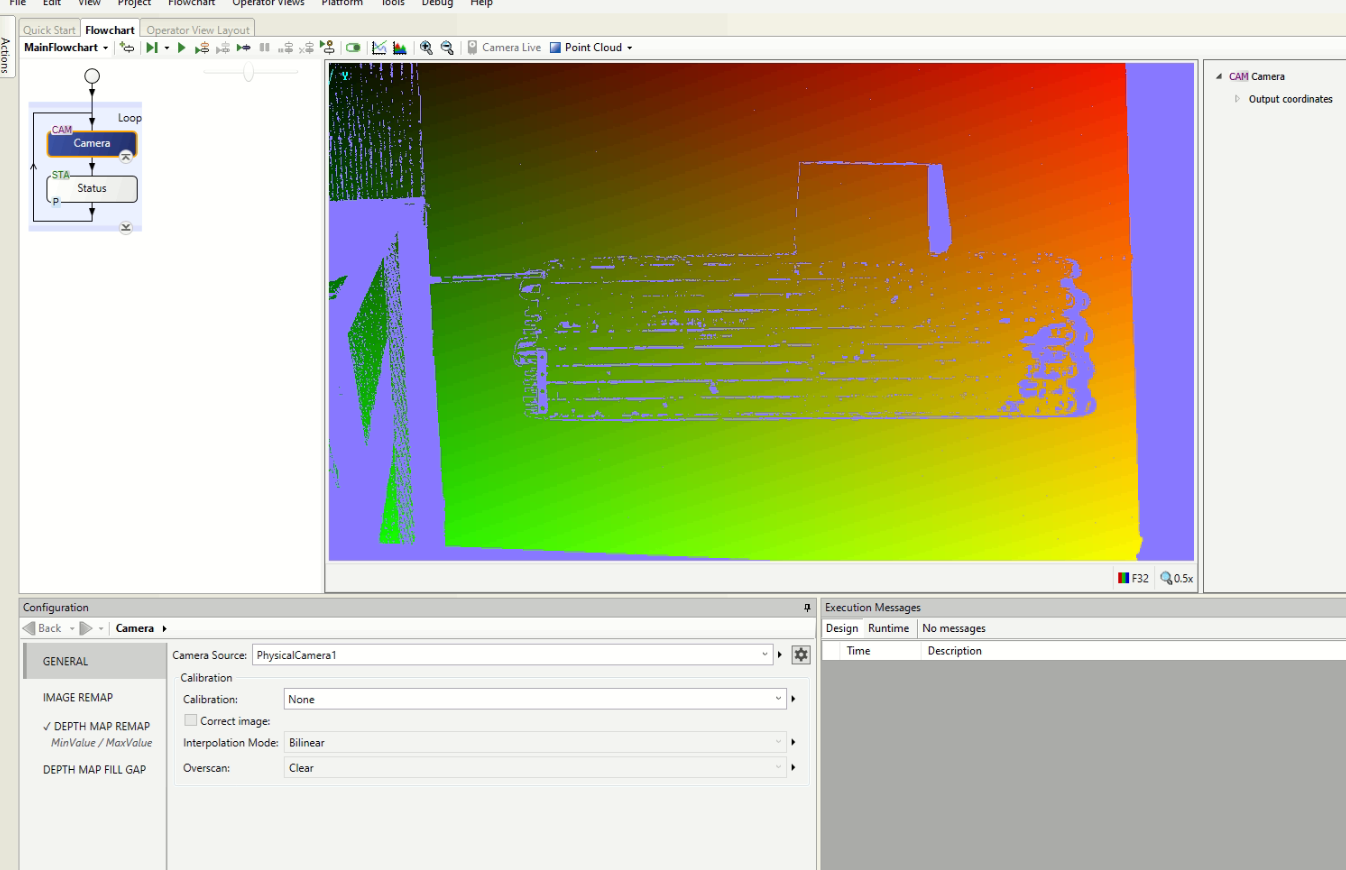This screenshot has height=870, width=1346.
Task: Open the Calibration dropdown
Action: coord(778,700)
